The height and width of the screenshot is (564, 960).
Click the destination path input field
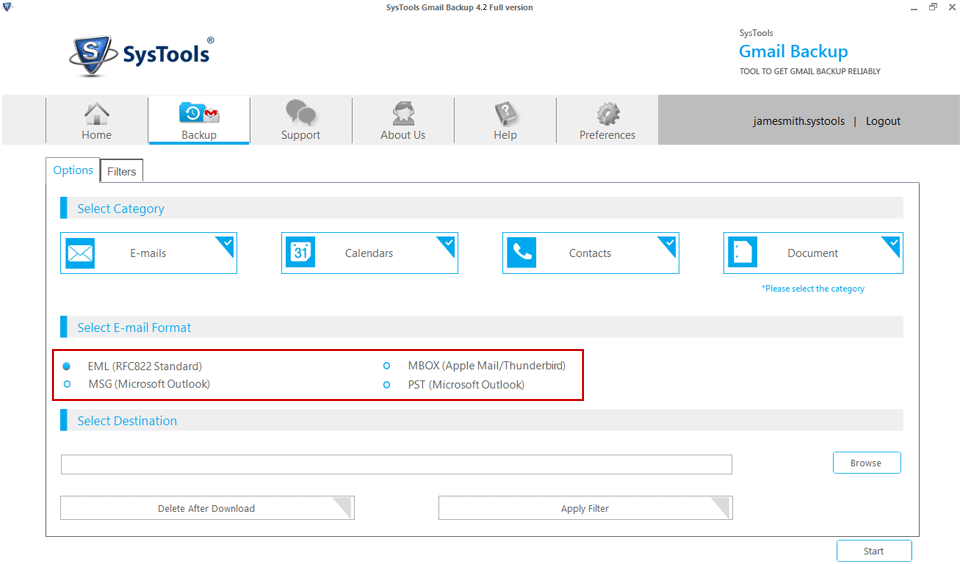(396, 464)
